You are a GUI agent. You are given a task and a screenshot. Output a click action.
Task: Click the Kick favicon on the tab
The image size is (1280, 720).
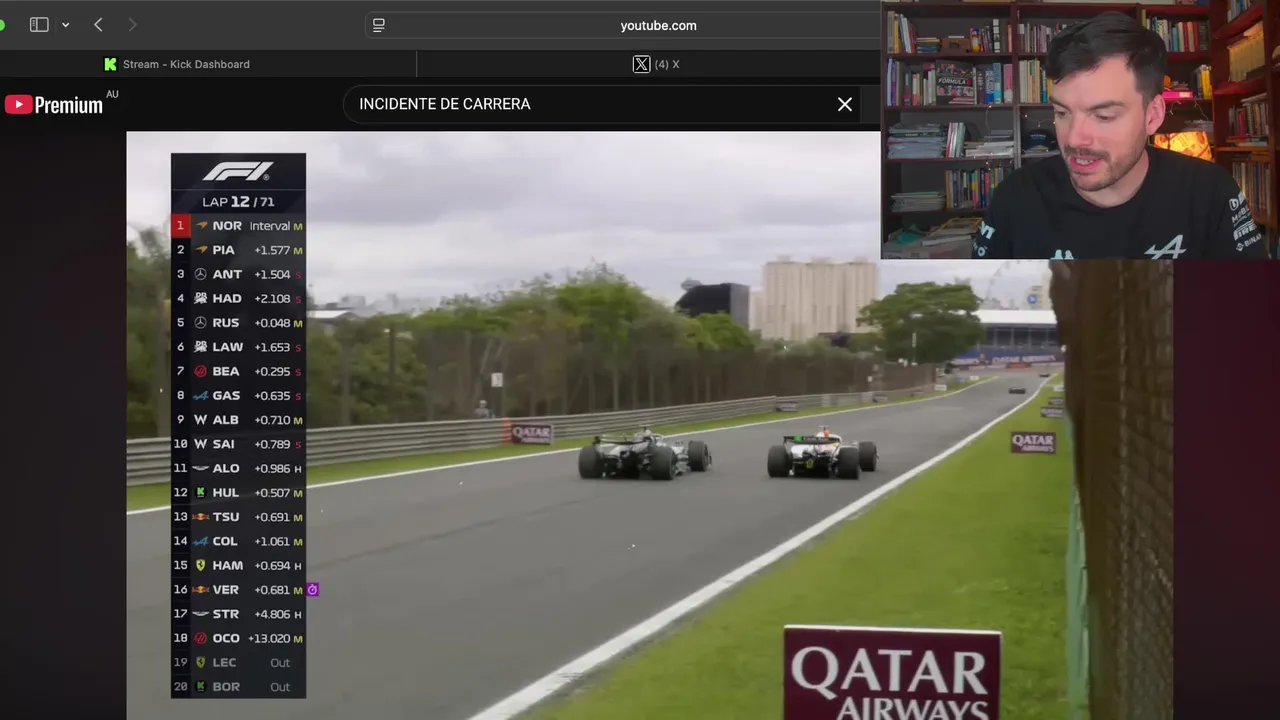(x=110, y=64)
